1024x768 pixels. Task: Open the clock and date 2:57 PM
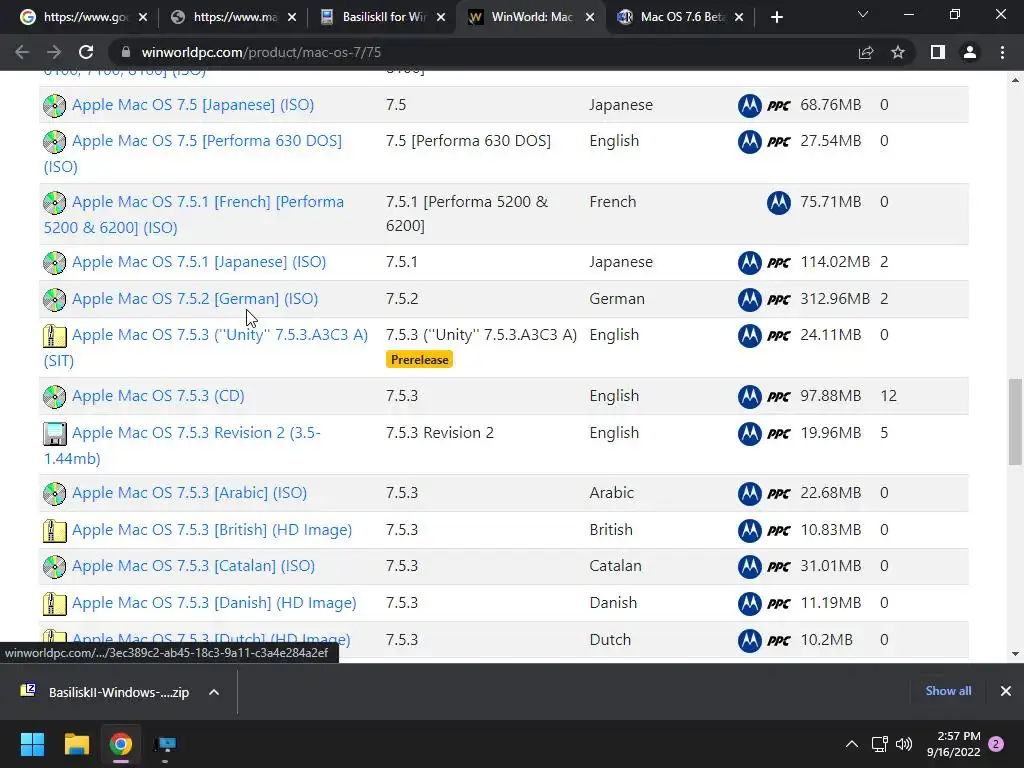click(x=953, y=744)
